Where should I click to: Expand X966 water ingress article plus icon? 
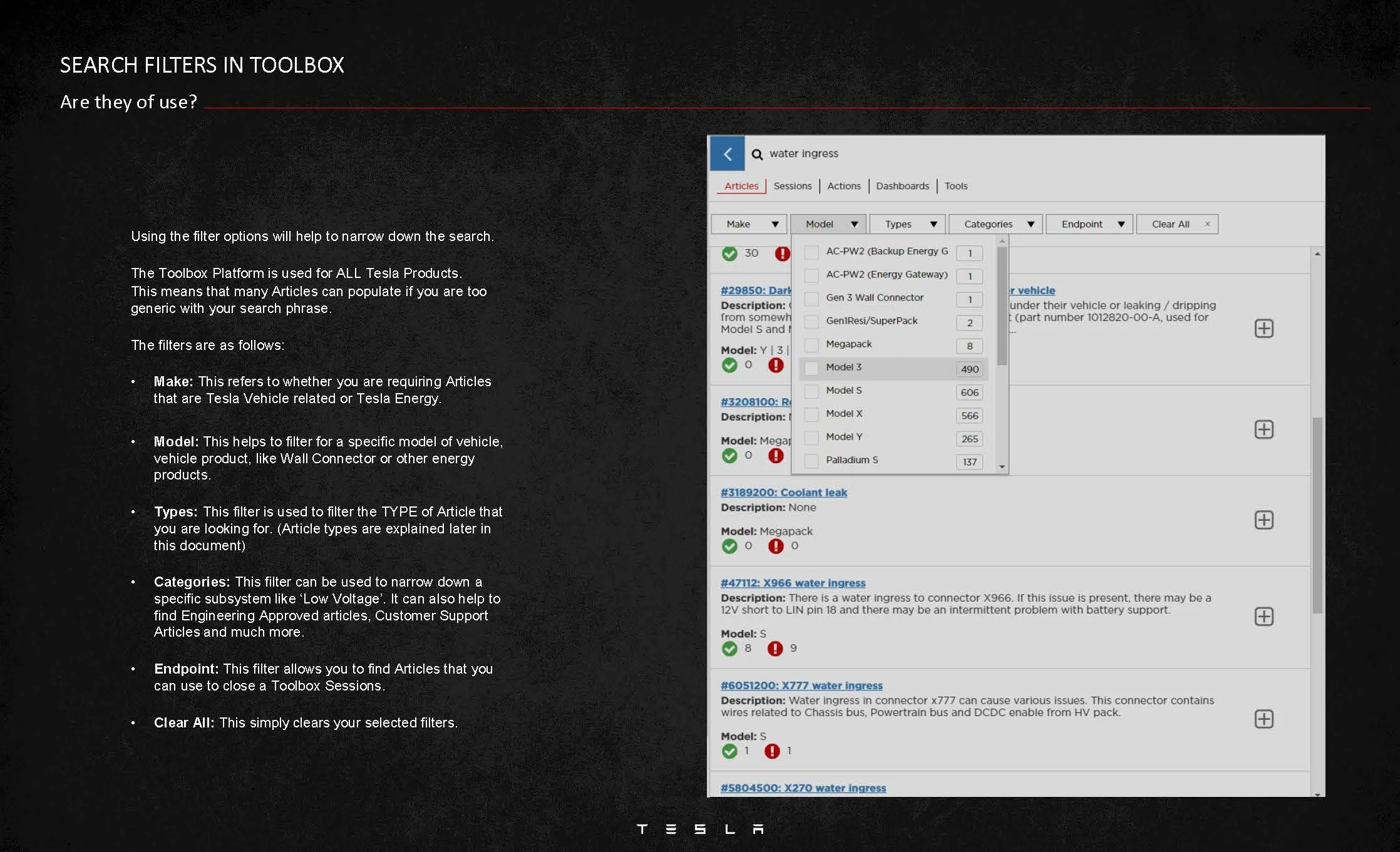click(1264, 616)
